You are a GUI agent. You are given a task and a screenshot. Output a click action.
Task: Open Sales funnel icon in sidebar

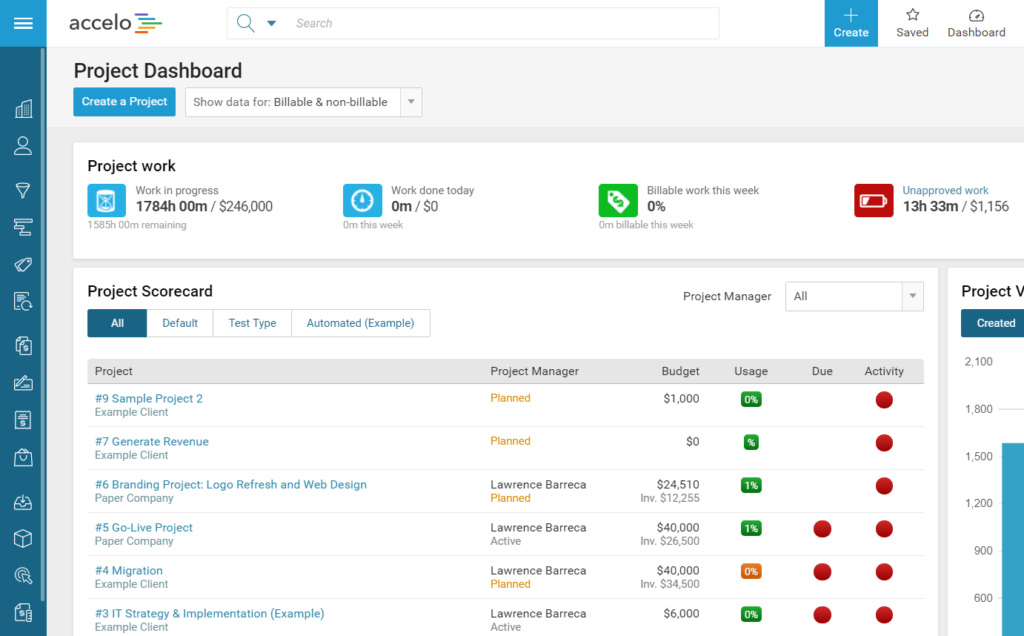(23, 190)
